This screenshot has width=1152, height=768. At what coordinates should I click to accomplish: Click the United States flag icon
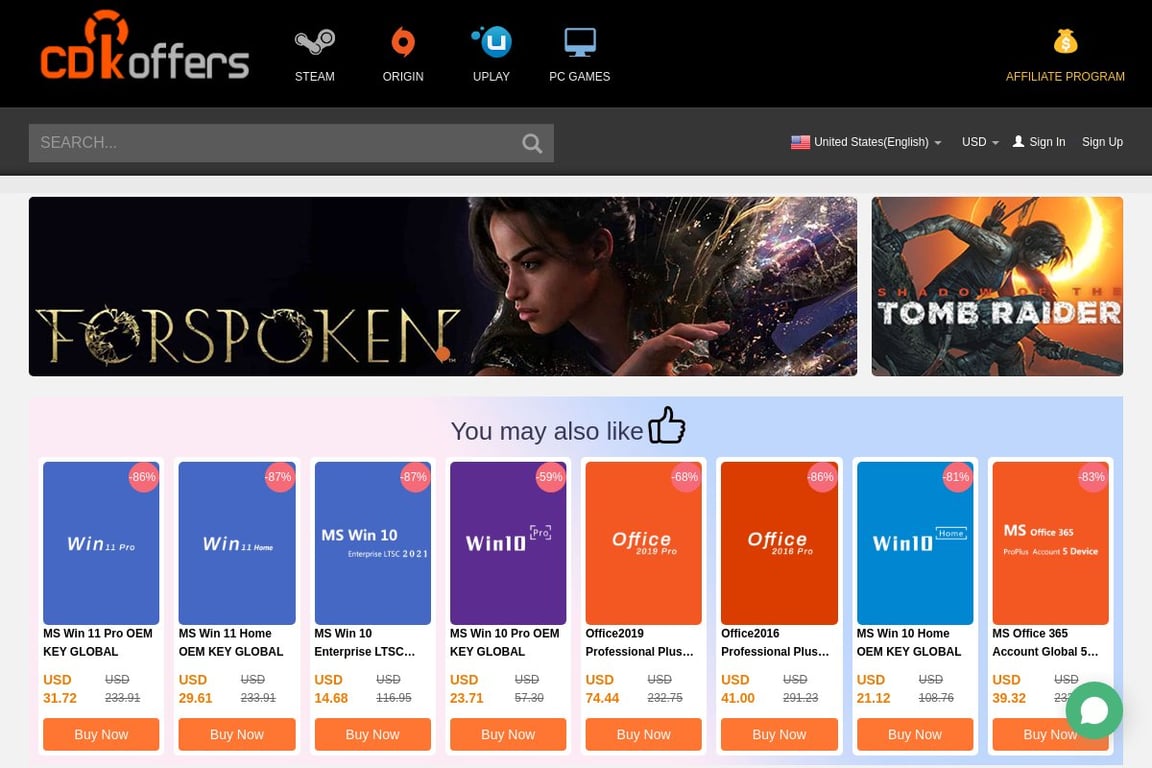tap(800, 142)
